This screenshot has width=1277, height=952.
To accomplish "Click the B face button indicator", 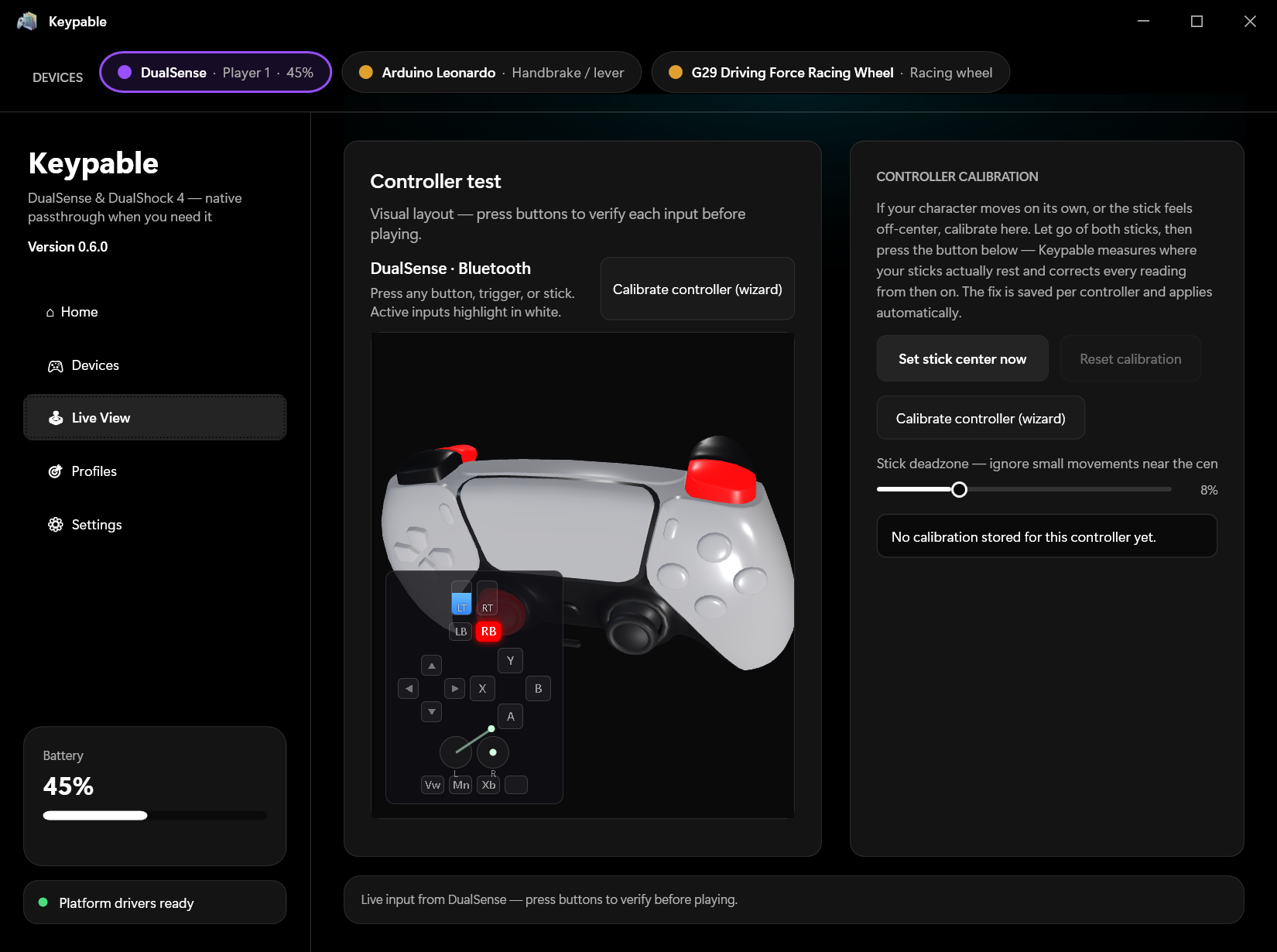I will [x=538, y=689].
